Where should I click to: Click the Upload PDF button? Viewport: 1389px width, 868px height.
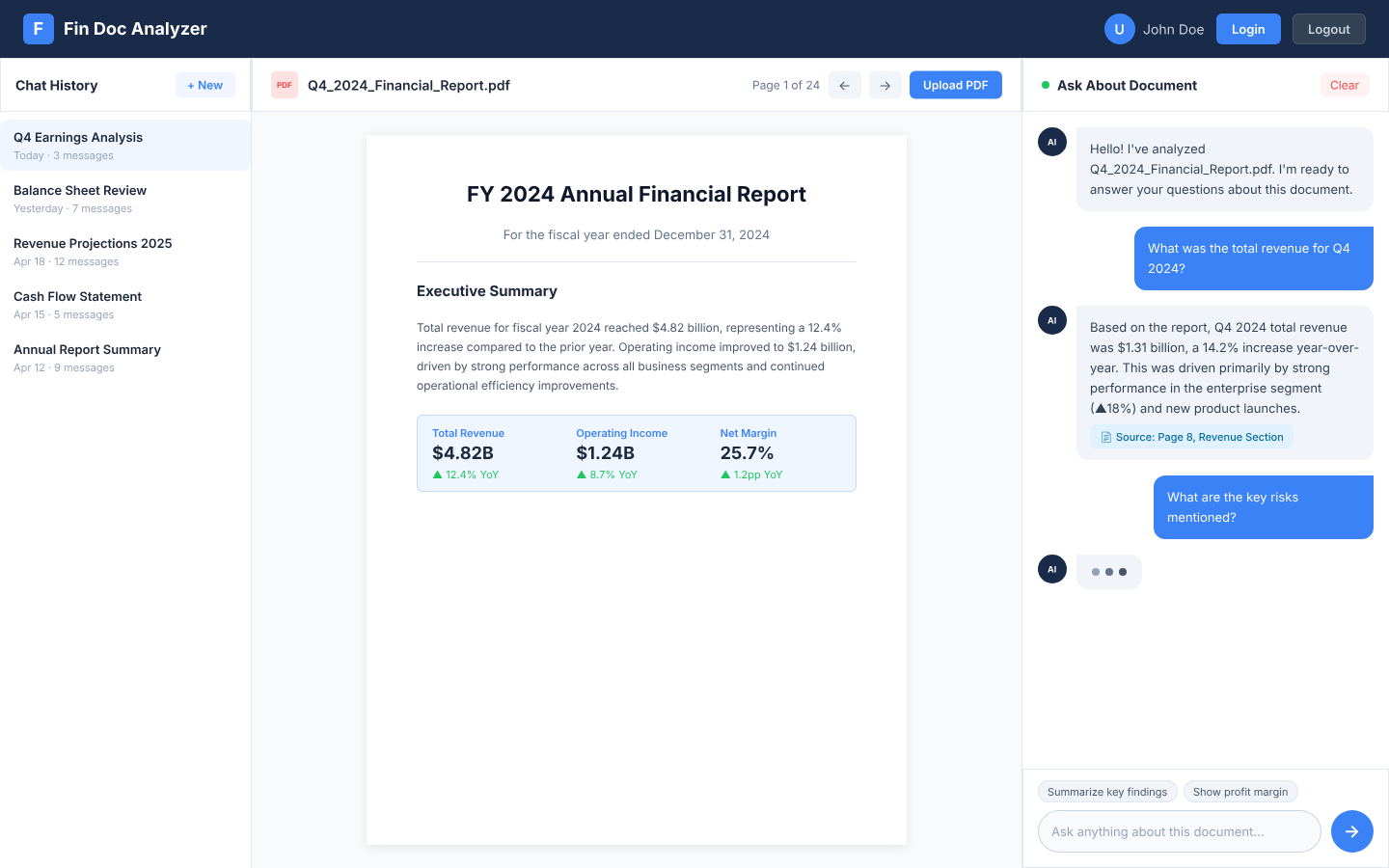[x=955, y=85]
